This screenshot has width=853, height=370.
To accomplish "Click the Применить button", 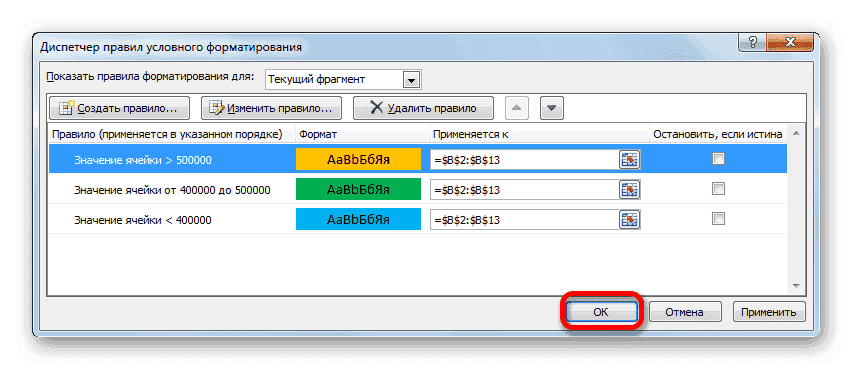I will pos(769,312).
